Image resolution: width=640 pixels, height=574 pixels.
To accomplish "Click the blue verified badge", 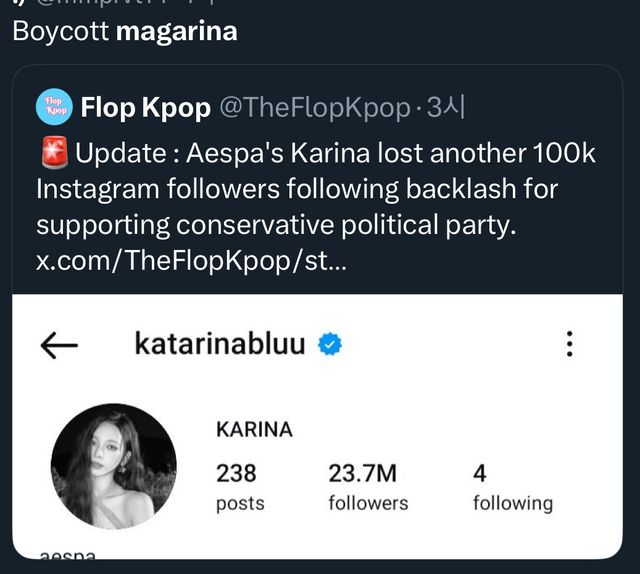I will click(x=330, y=345).
